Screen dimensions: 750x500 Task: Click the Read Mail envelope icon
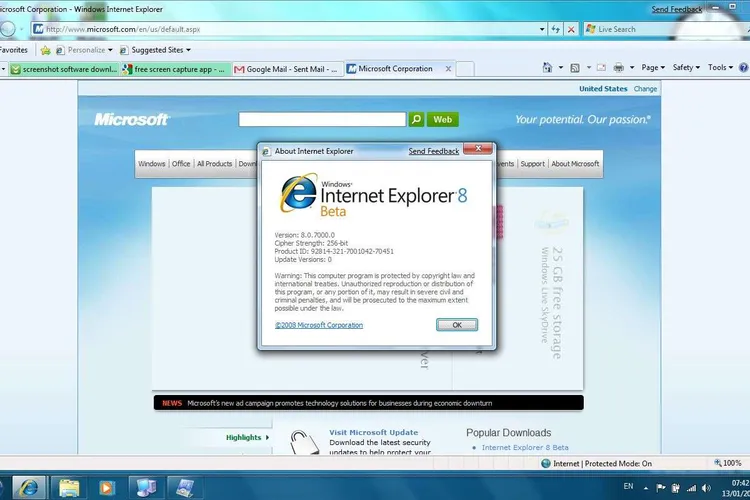tap(601, 68)
